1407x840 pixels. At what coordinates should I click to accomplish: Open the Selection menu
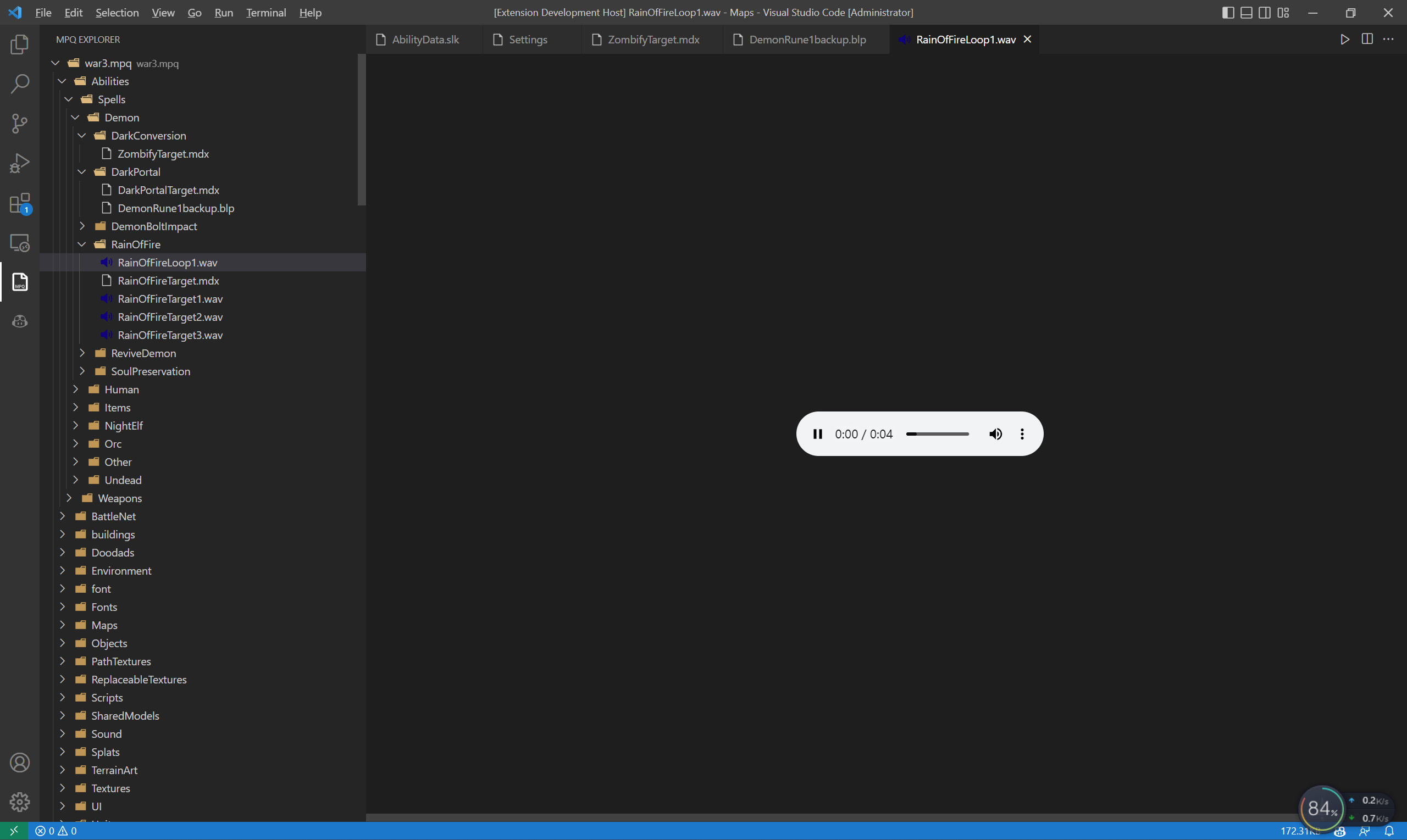tap(117, 13)
